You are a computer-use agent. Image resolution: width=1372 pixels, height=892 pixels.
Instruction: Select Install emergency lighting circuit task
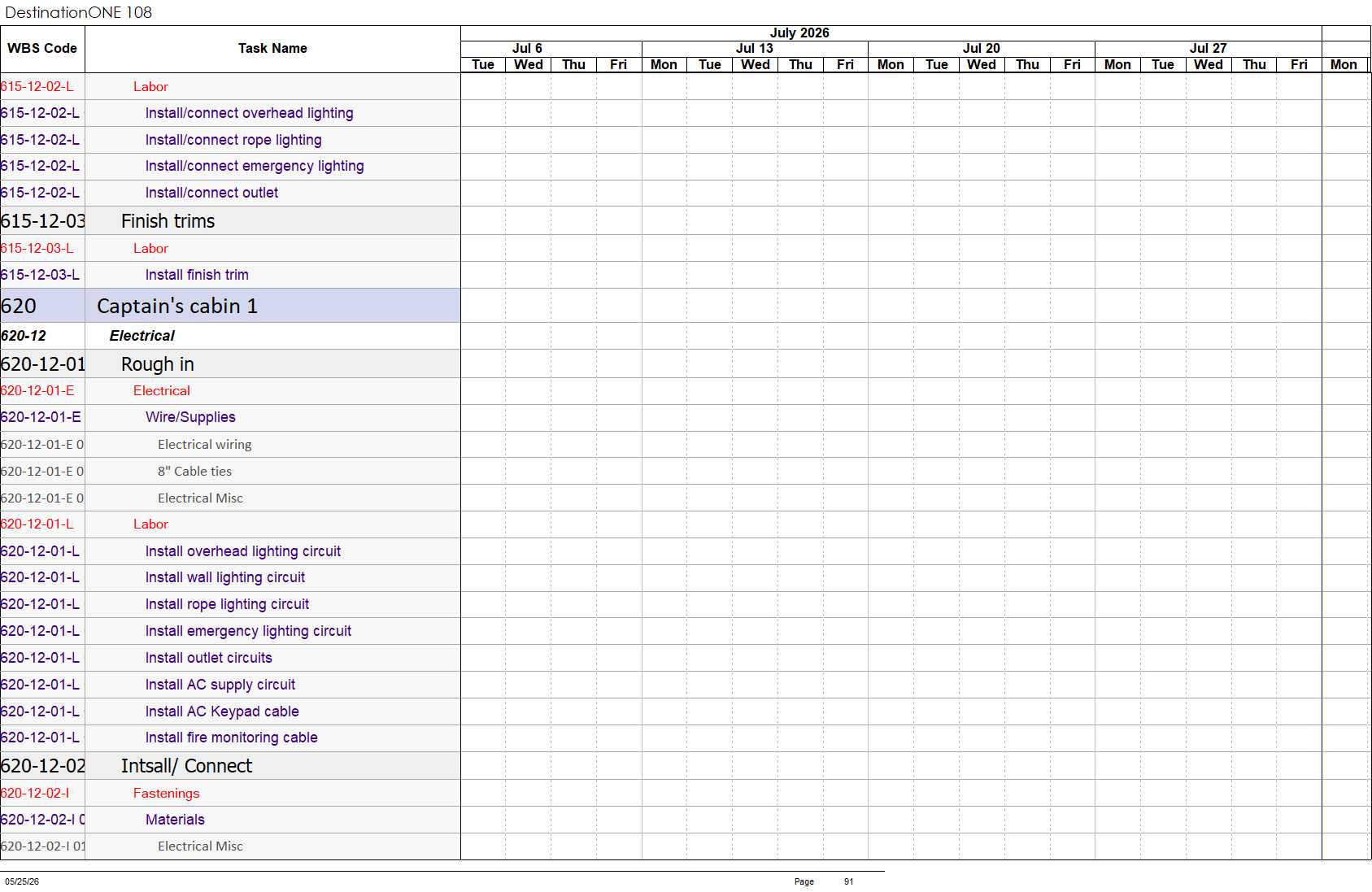pyautogui.click(x=248, y=631)
